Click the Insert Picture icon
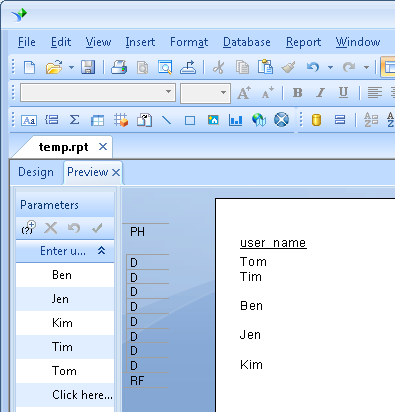 pyautogui.click(x=213, y=120)
